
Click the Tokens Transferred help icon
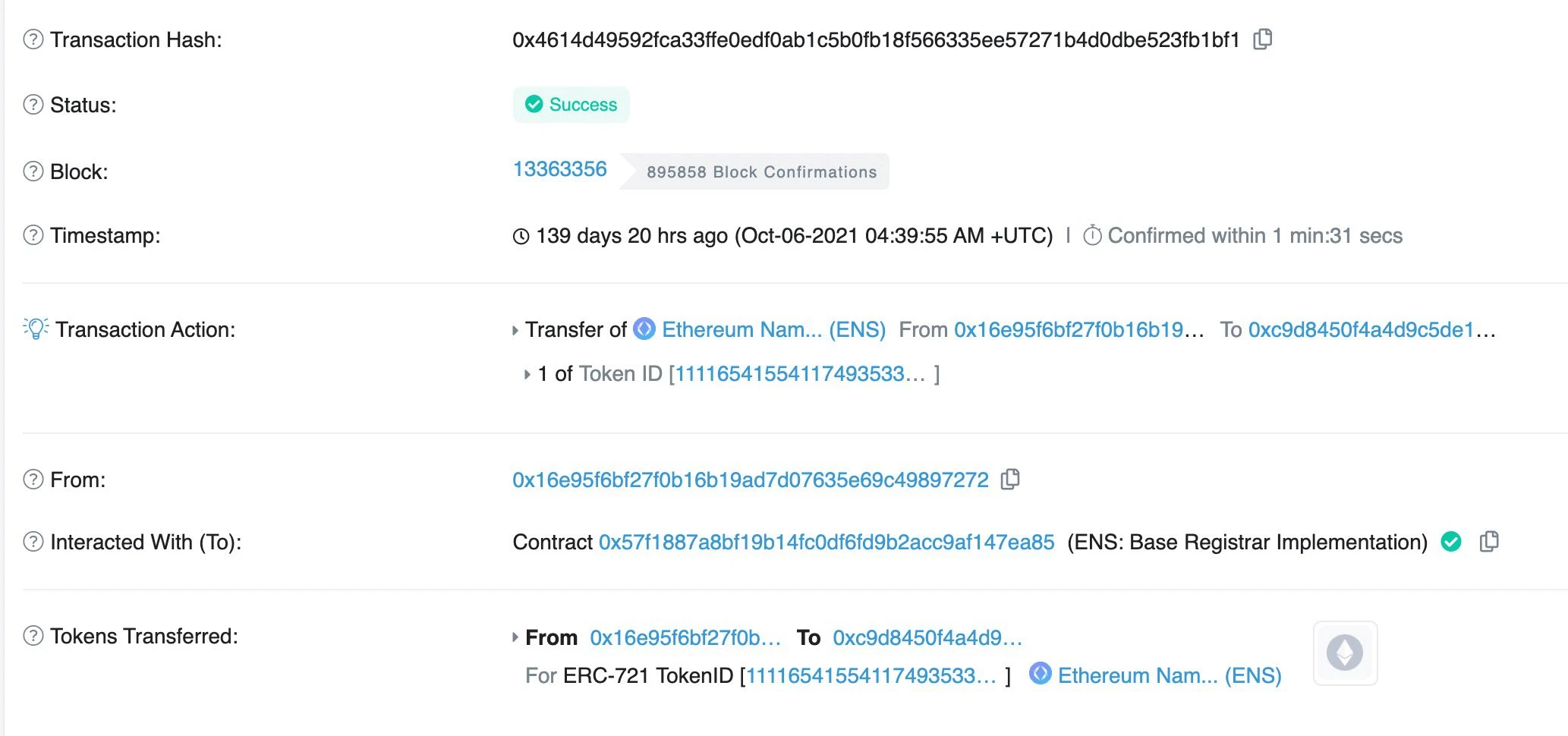coord(33,636)
